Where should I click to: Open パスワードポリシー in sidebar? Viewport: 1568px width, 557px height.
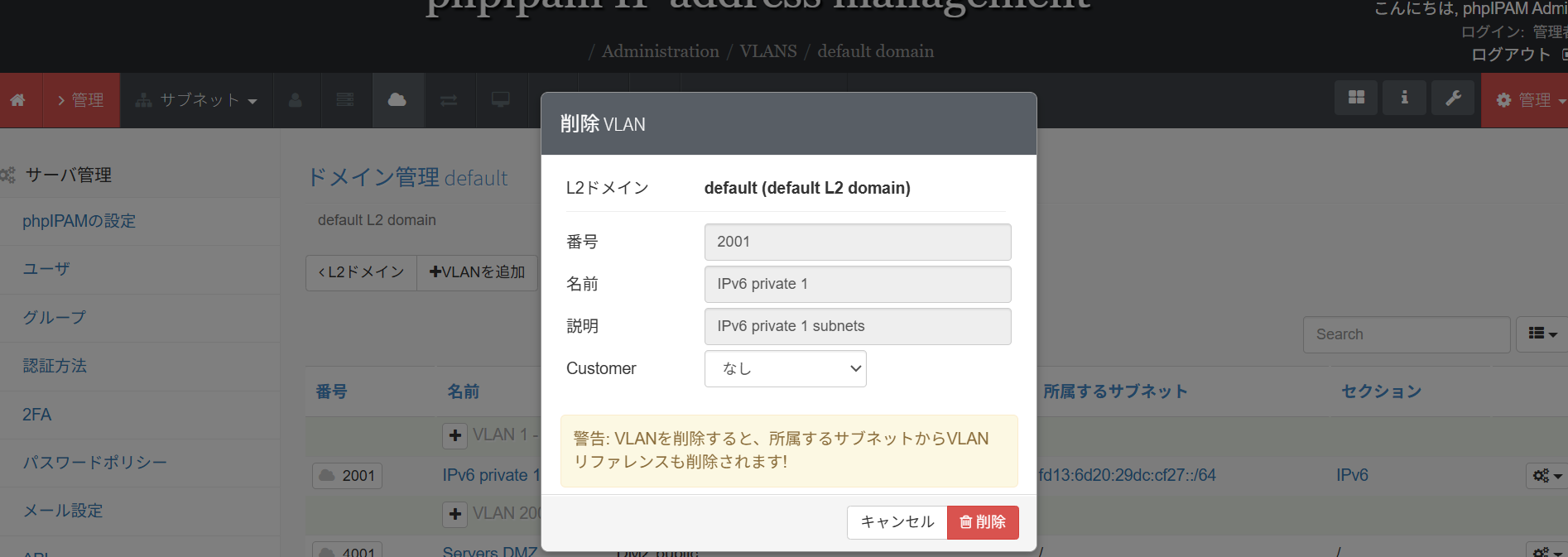[95, 463]
